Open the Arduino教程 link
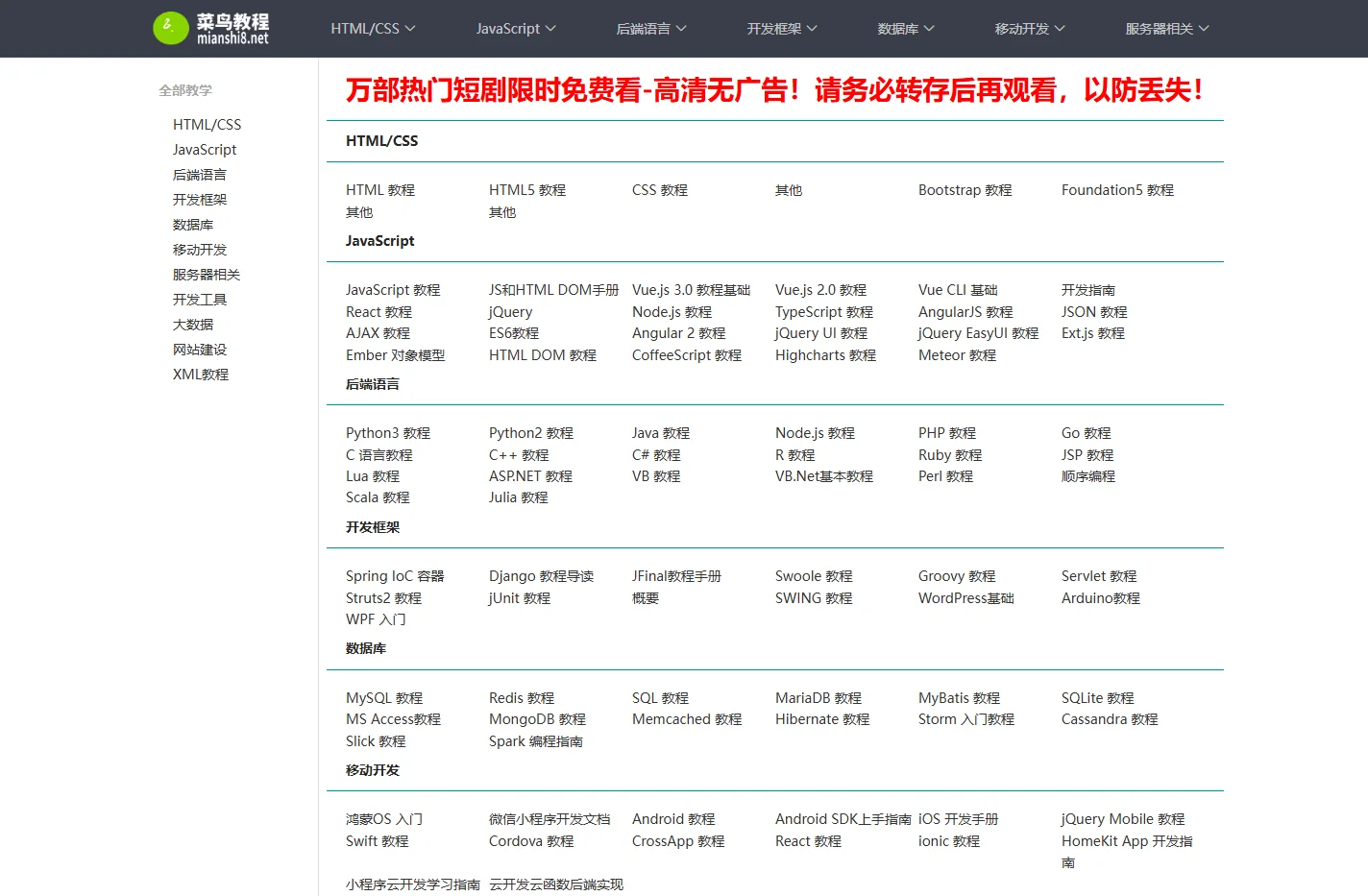This screenshot has width=1368, height=896. (x=1101, y=598)
